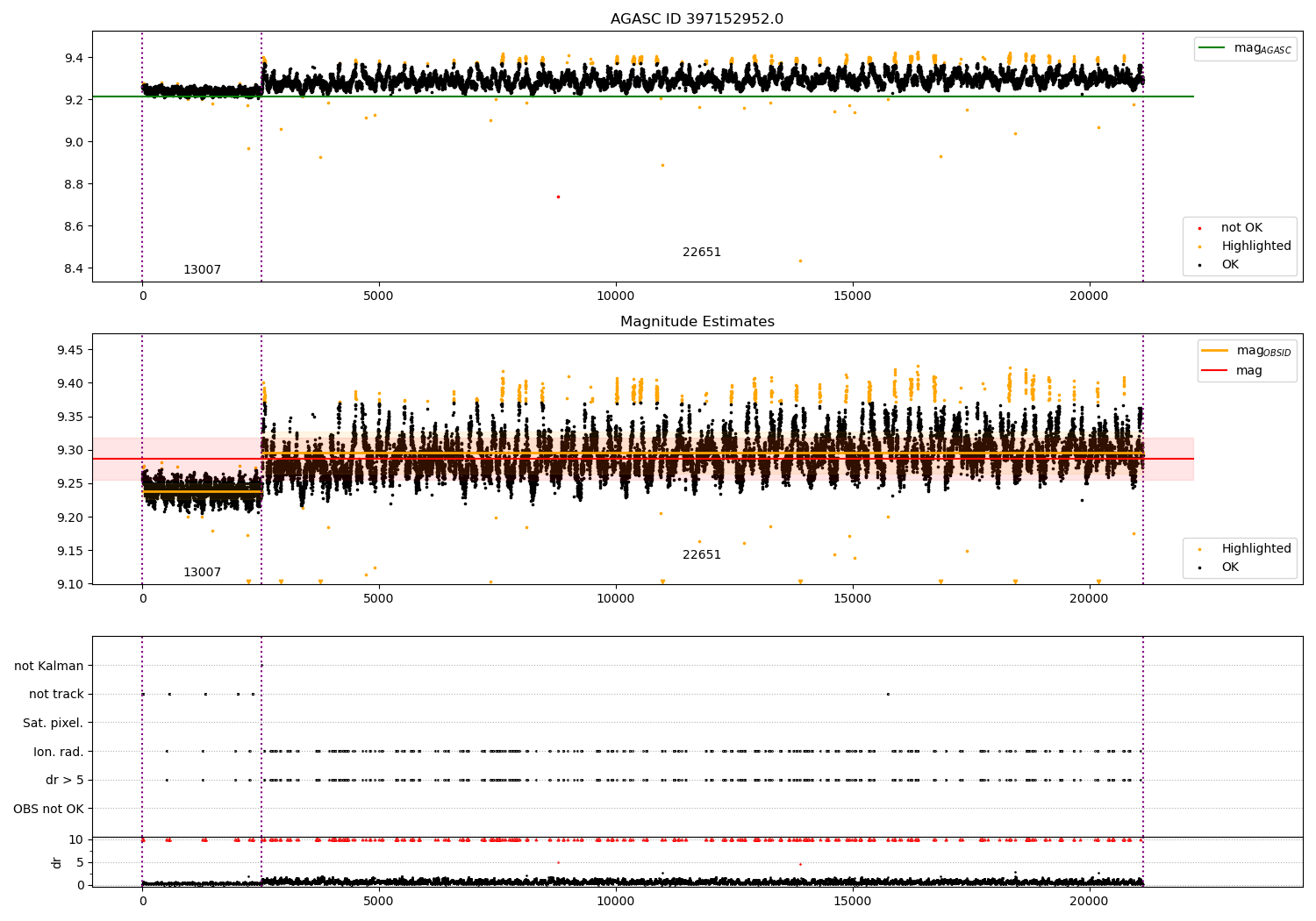Click the "9.30" y-axis tick label
The width and height of the screenshot is (1316, 921).
[70, 451]
